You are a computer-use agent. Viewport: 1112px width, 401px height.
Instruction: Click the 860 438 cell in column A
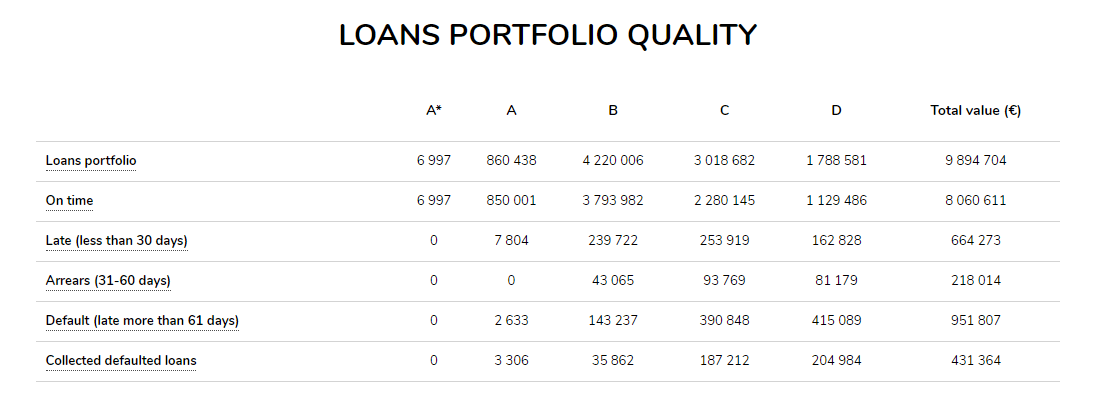[x=511, y=161]
